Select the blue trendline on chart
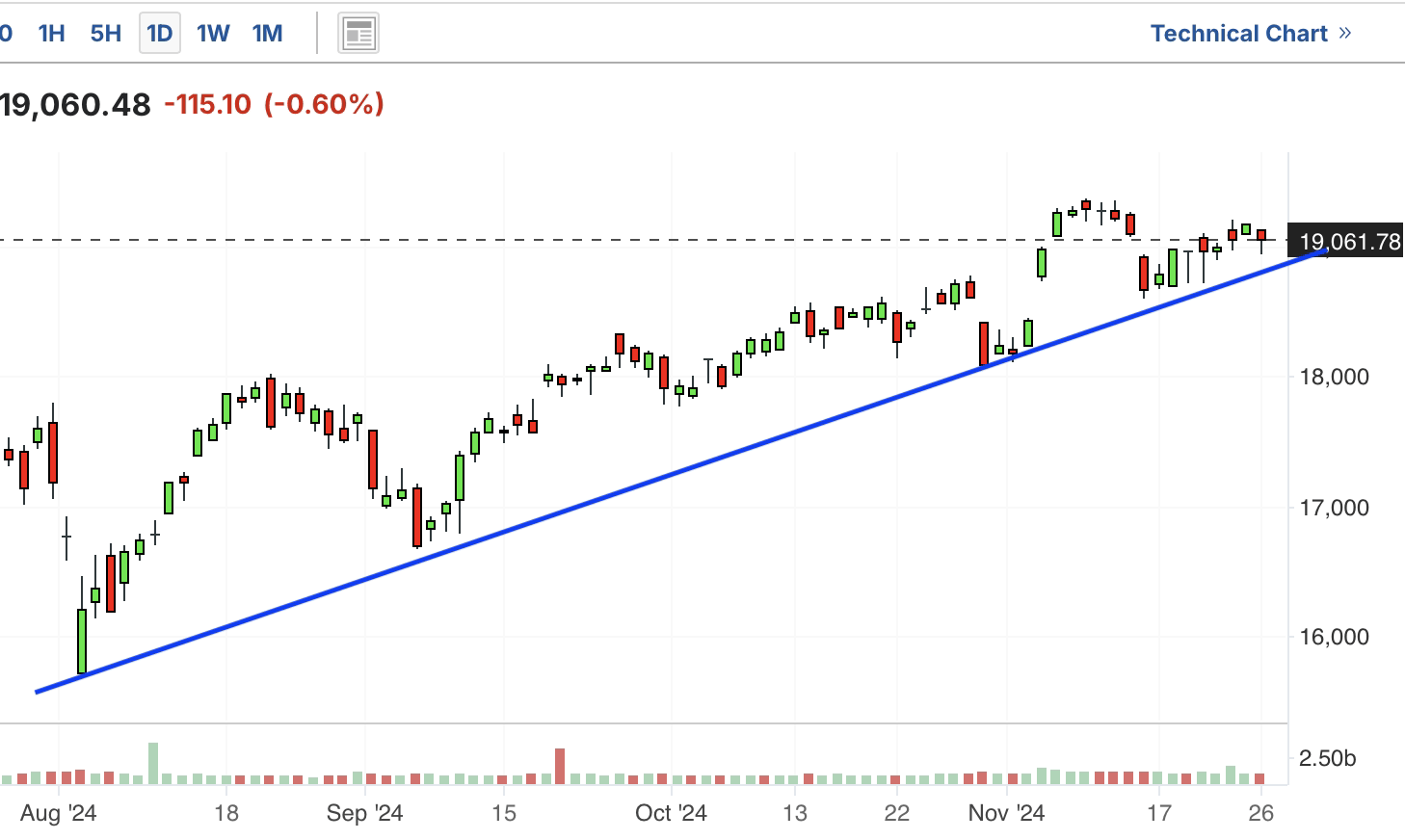Viewport: 1405px width, 840px height. tap(681, 471)
